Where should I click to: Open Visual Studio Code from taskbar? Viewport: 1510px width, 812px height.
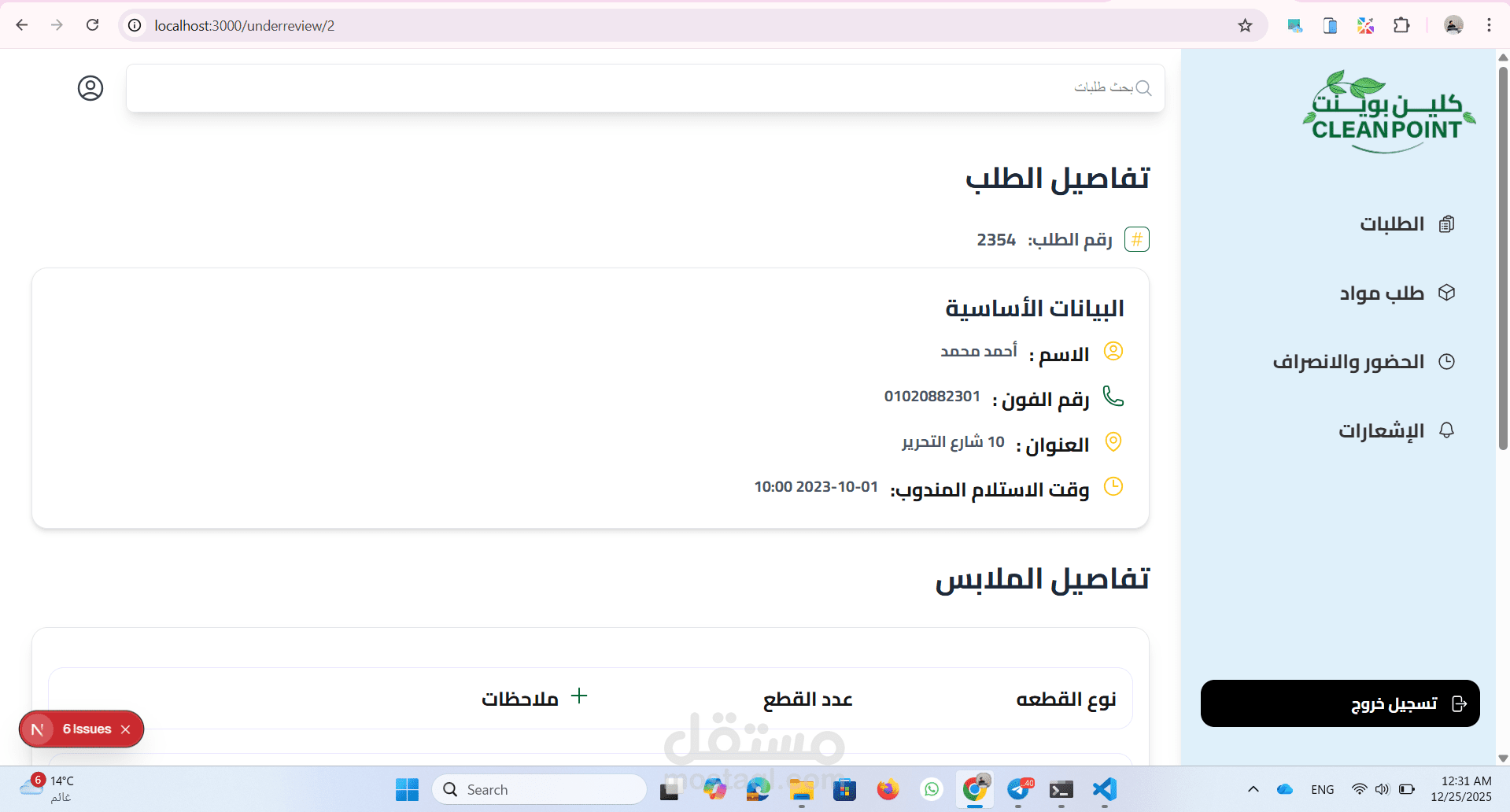(1104, 789)
